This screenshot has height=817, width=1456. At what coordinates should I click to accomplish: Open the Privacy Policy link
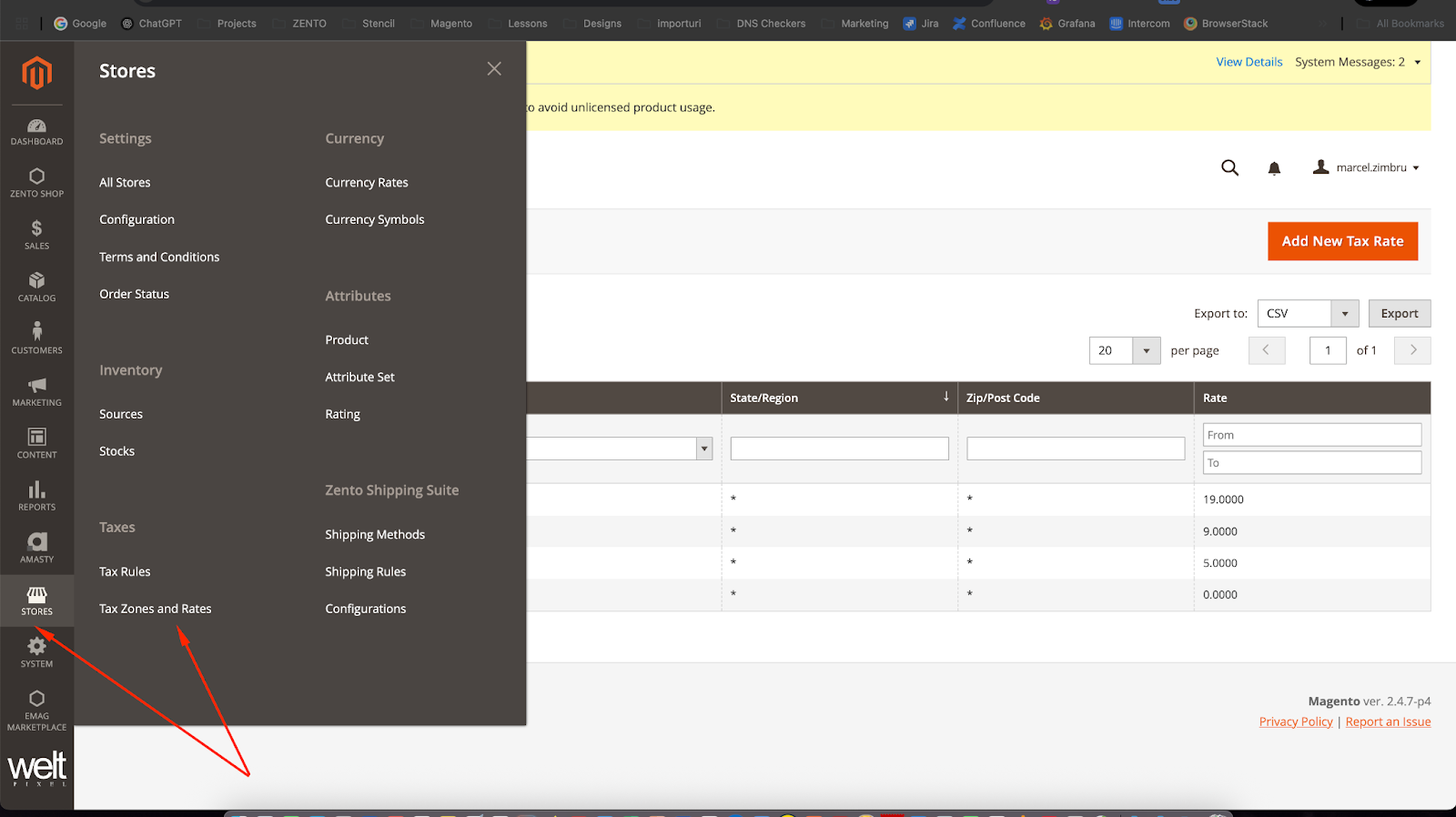click(x=1296, y=721)
